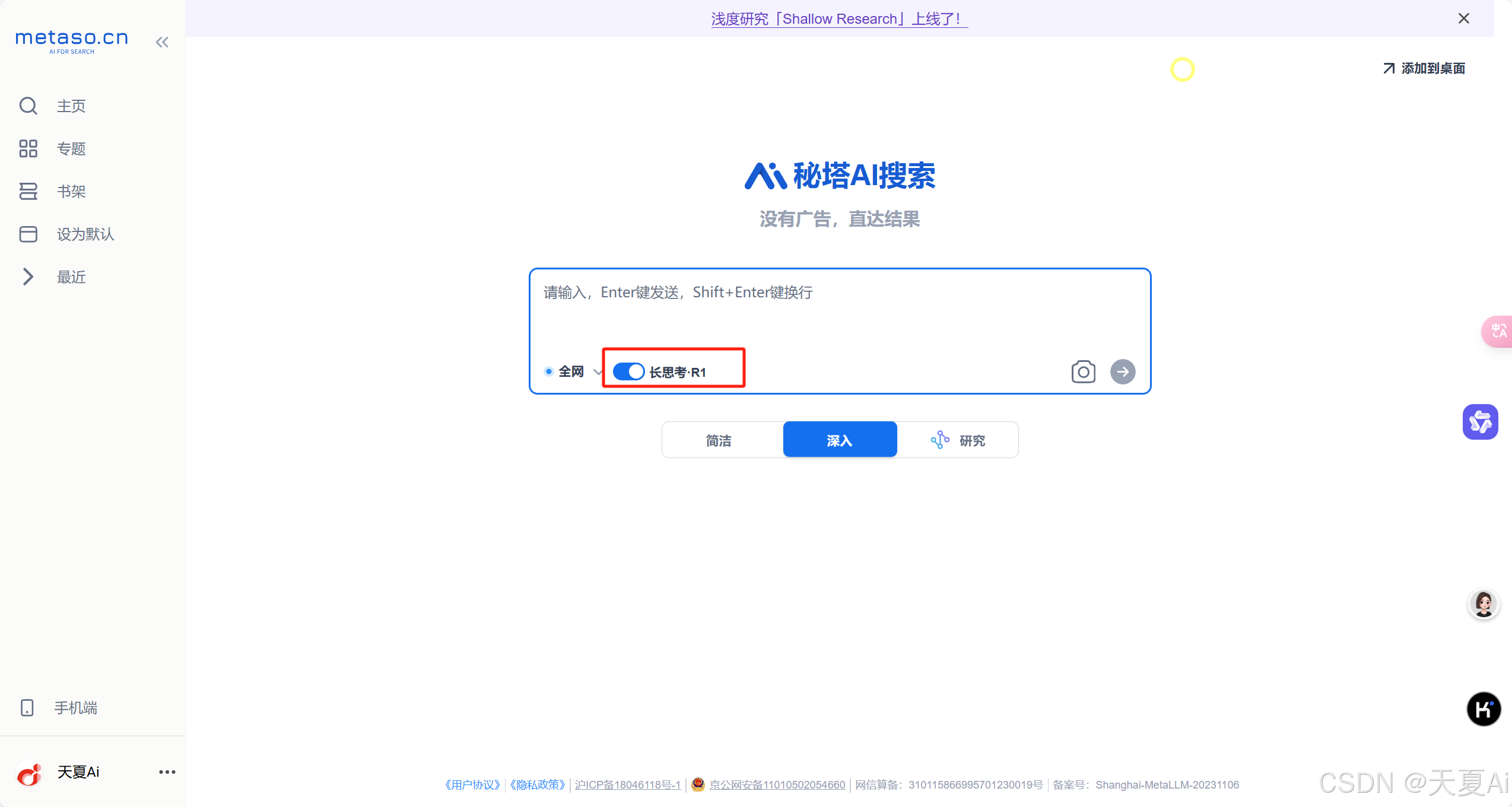This screenshot has width=1512, height=807.
Task: Toggle the 长思考·R1 switch
Action: pos(628,371)
